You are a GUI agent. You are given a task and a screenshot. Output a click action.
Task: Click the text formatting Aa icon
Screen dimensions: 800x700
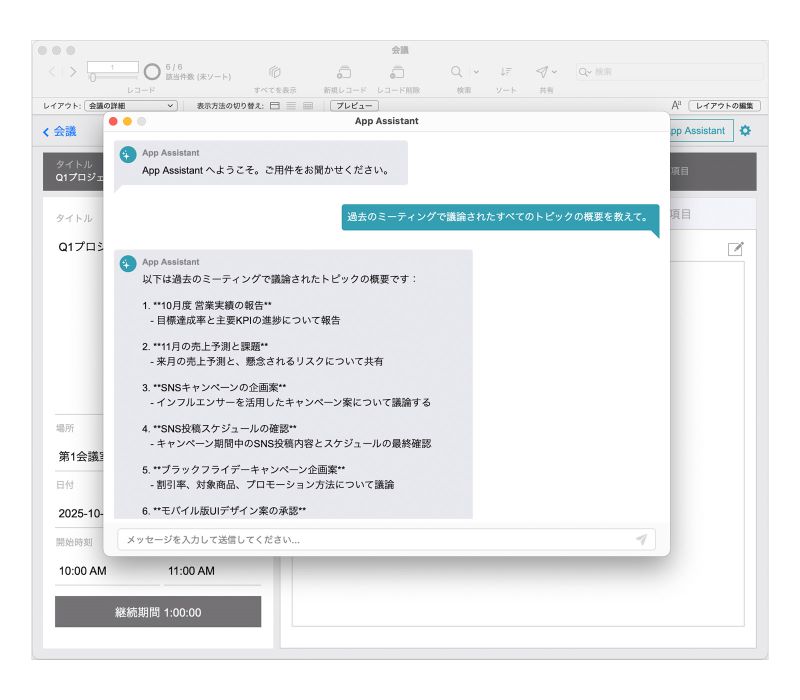coord(676,105)
